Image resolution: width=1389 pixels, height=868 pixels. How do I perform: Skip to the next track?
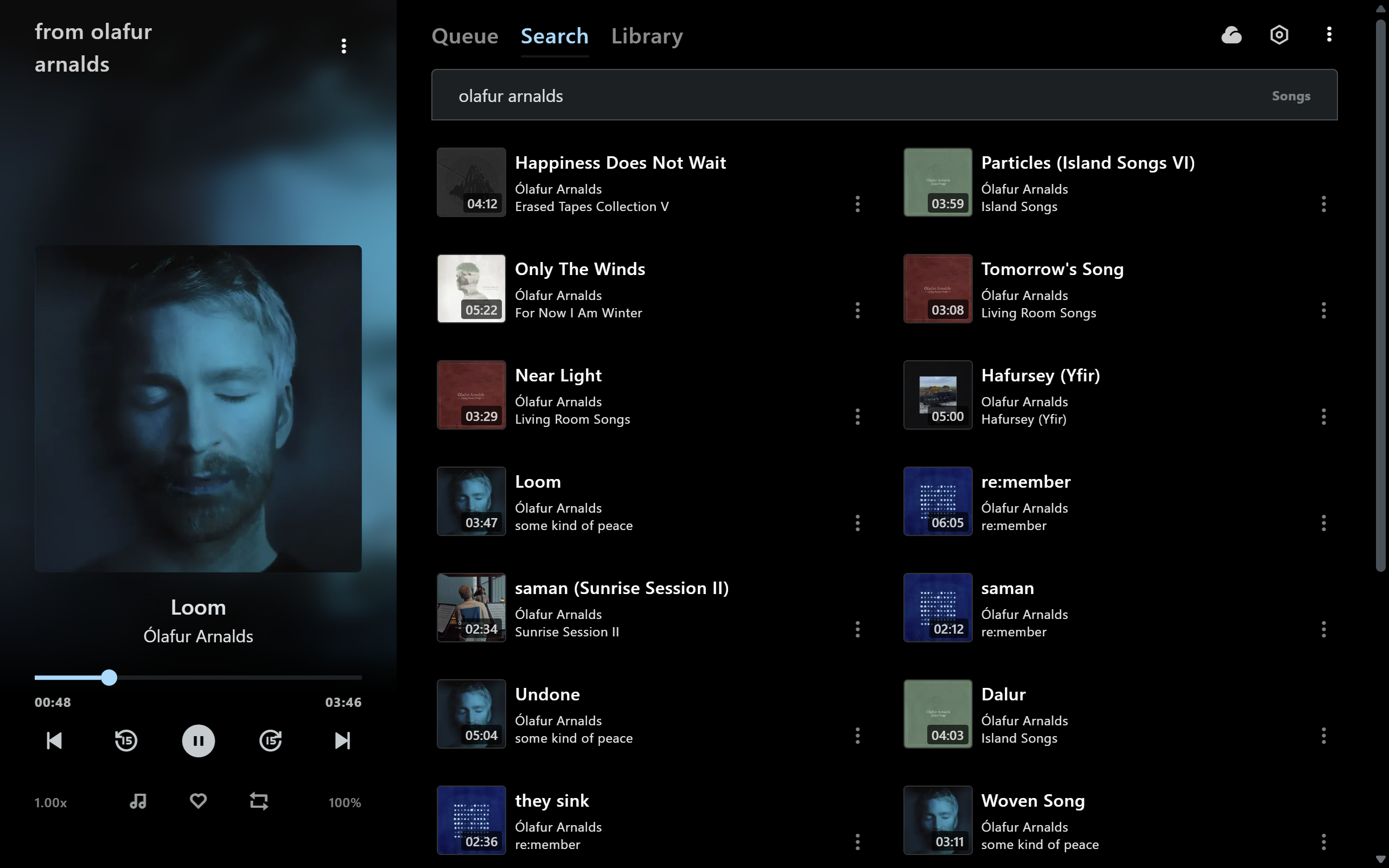click(x=343, y=741)
